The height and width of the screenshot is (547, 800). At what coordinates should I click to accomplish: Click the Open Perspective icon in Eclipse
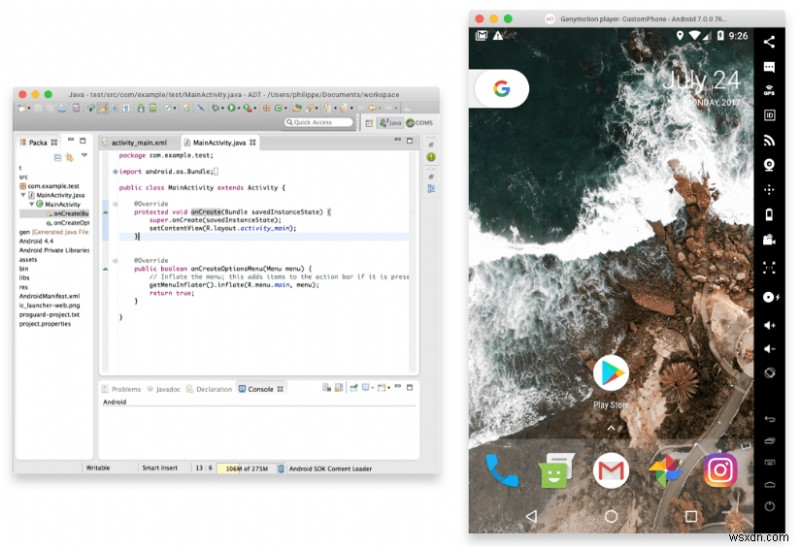[x=369, y=123]
